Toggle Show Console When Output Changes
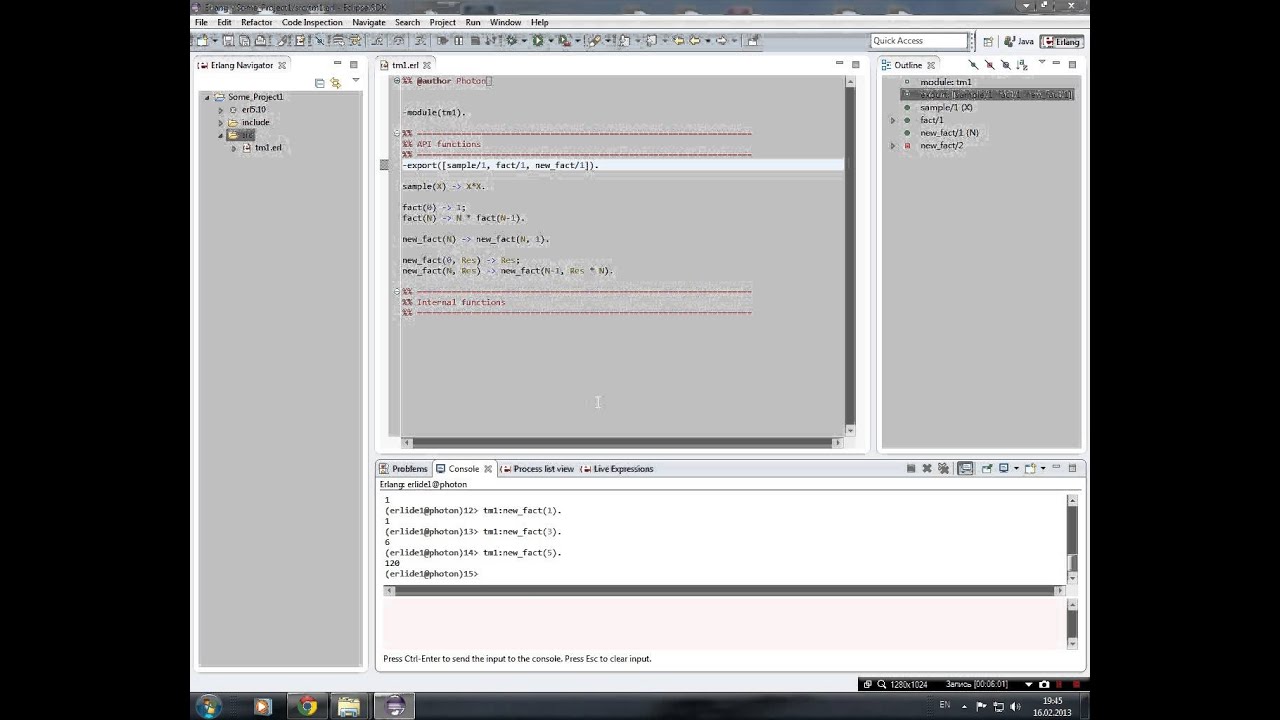The image size is (1280, 720). [x=965, y=468]
